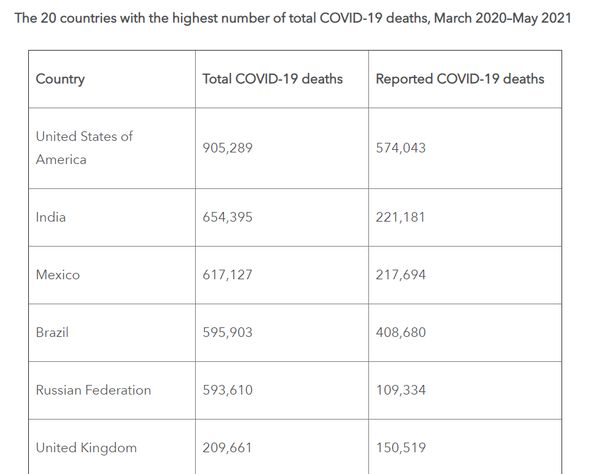This screenshot has width=600, height=474.
Task: Click the 150,519 reported deaths value
Action: 400,448
